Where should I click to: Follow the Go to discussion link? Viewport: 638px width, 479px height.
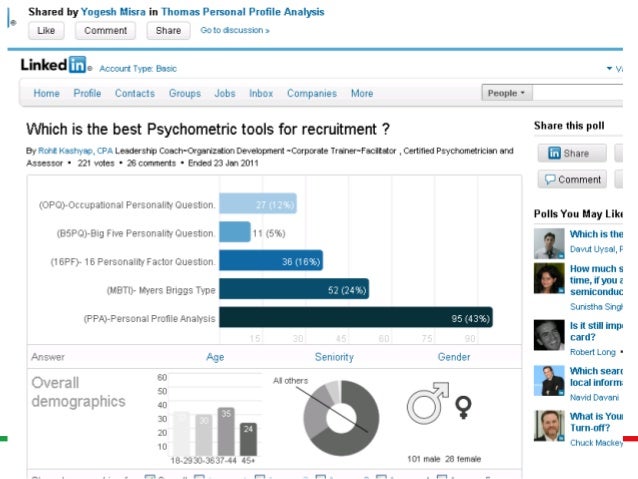(235, 30)
